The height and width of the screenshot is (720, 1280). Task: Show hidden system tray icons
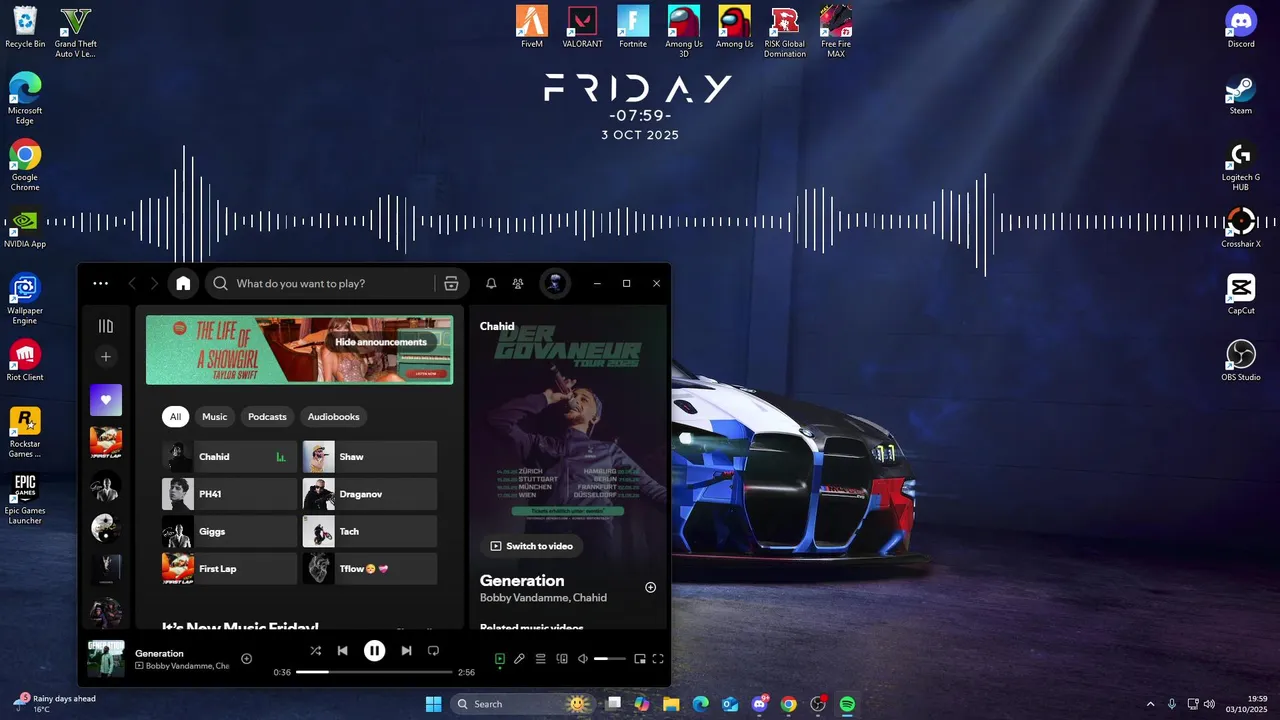click(1150, 704)
